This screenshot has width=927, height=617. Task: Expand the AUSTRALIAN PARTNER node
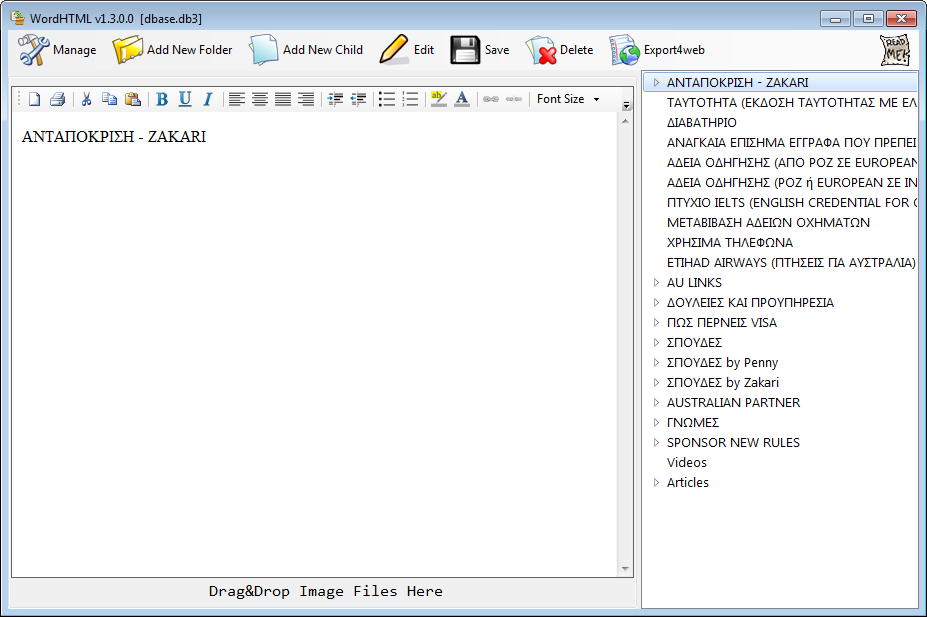[656, 402]
